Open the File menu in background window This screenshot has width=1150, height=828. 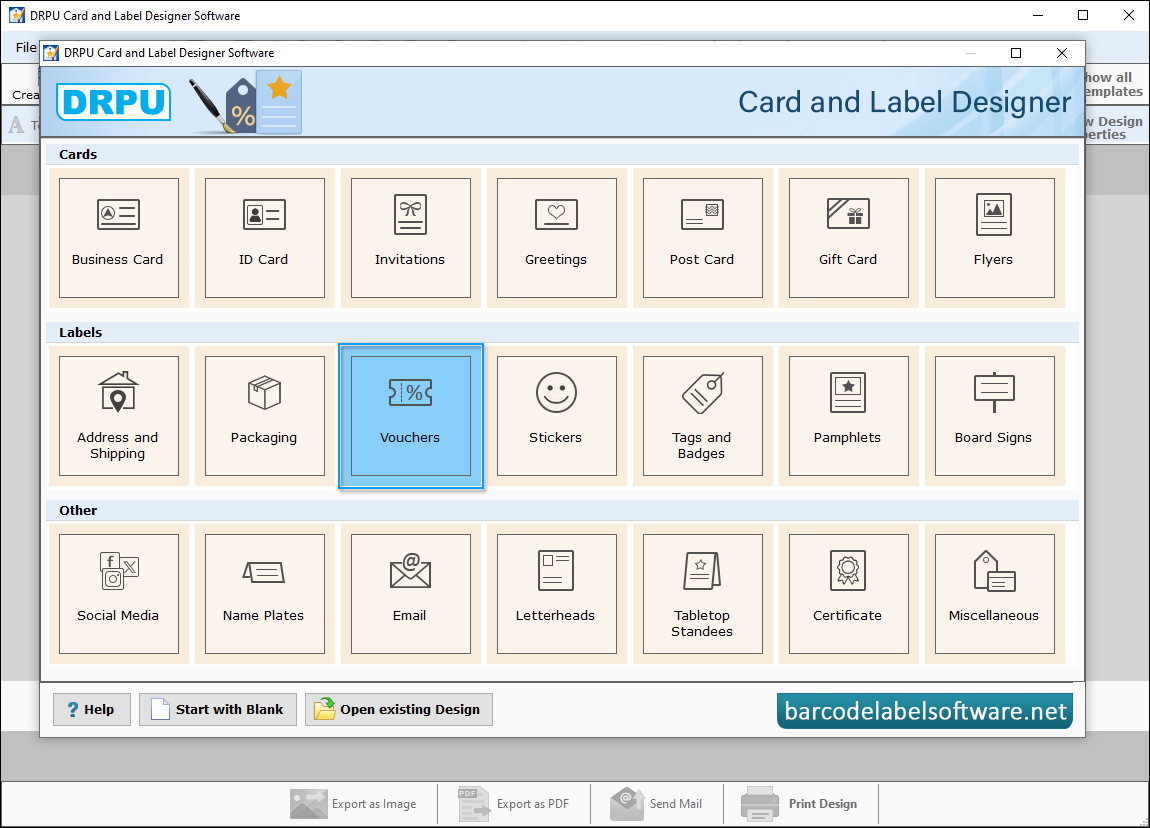[x=26, y=47]
